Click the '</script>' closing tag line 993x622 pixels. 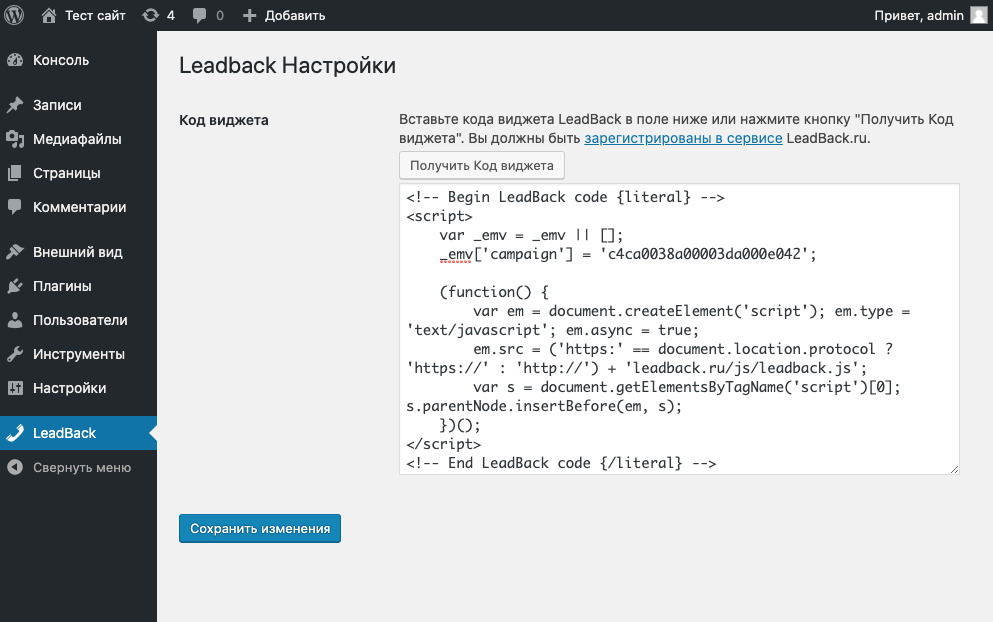coord(443,444)
